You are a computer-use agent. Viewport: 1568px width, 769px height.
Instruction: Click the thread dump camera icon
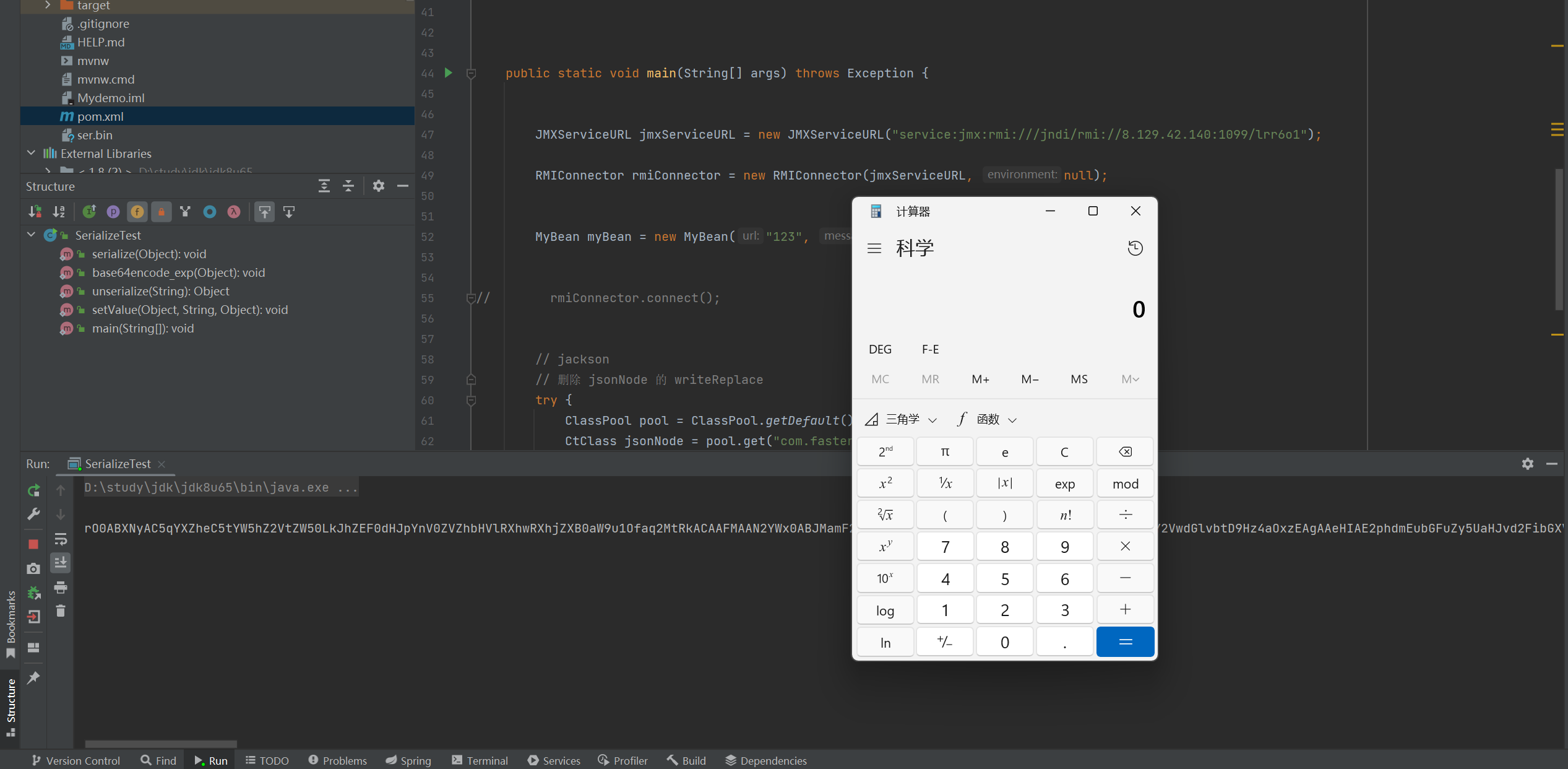pyautogui.click(x=33, y=568)
